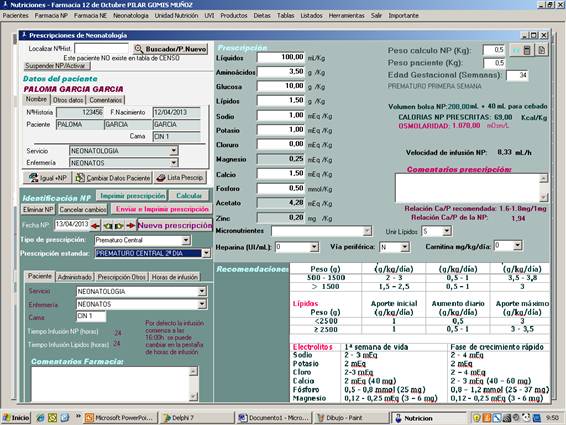Click the Glucosa value field
The height and width of the screenshot is (425, 566).
(x=281, y=86)
